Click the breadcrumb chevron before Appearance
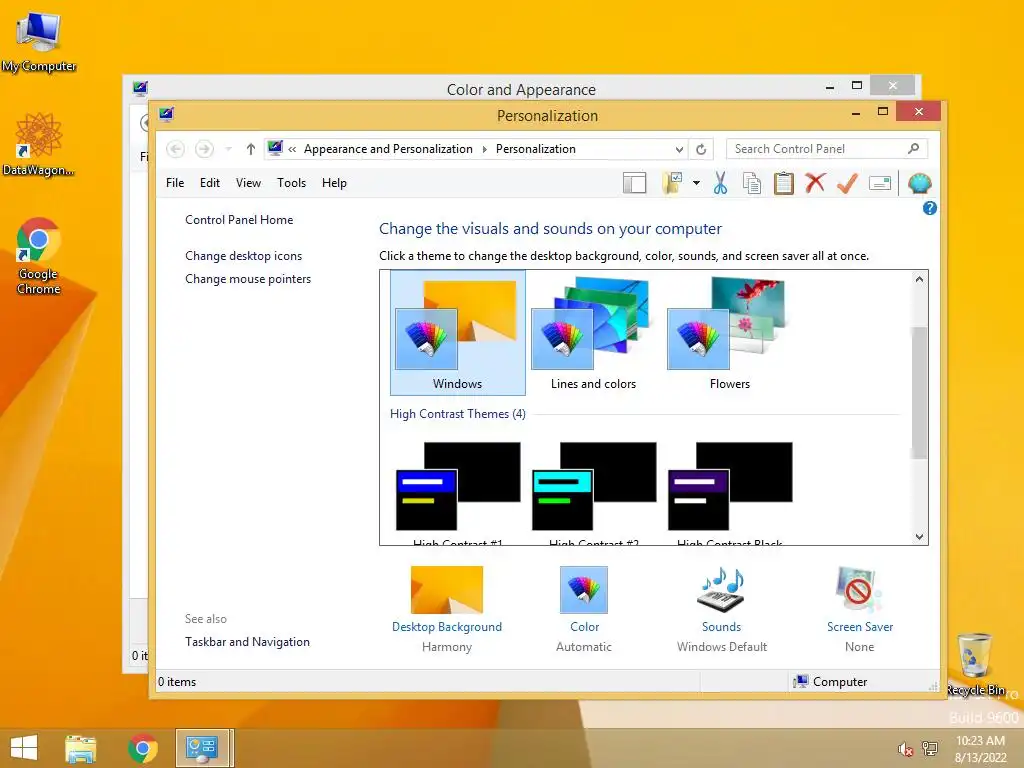The width and height of the screenshot is (1024, 768). point(292,150)
